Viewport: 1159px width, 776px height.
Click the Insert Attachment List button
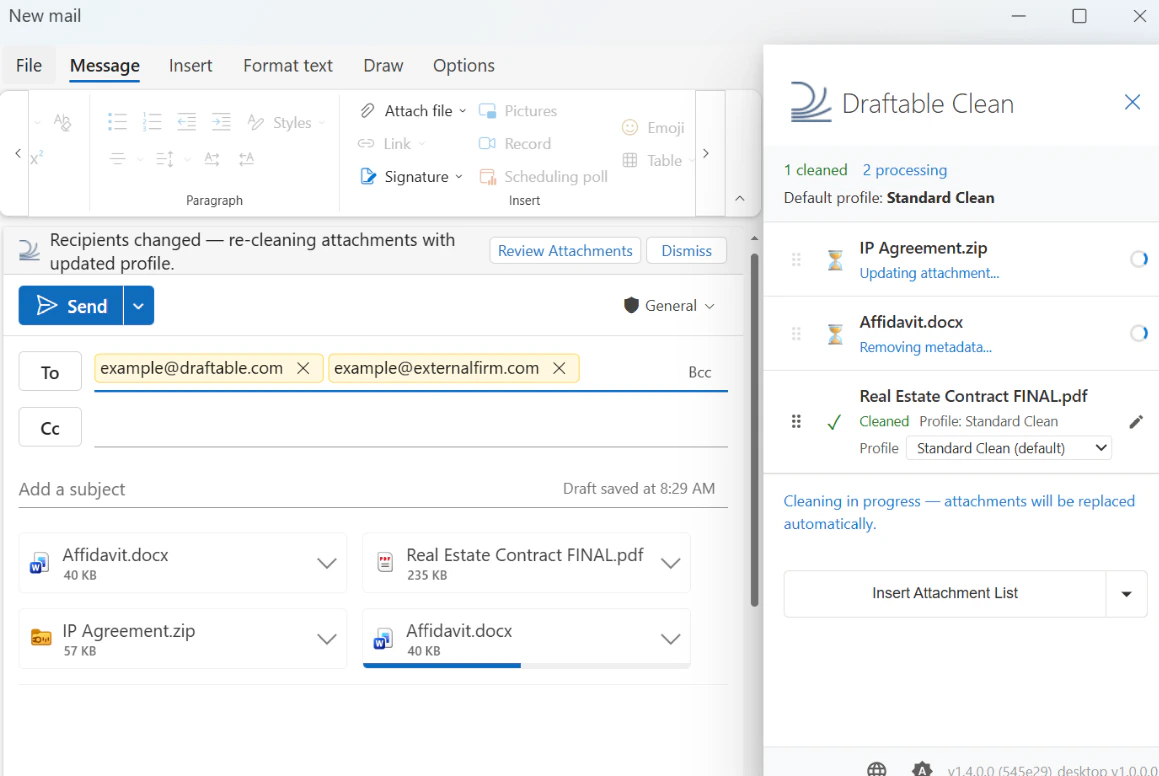click(x=945, y=593)
